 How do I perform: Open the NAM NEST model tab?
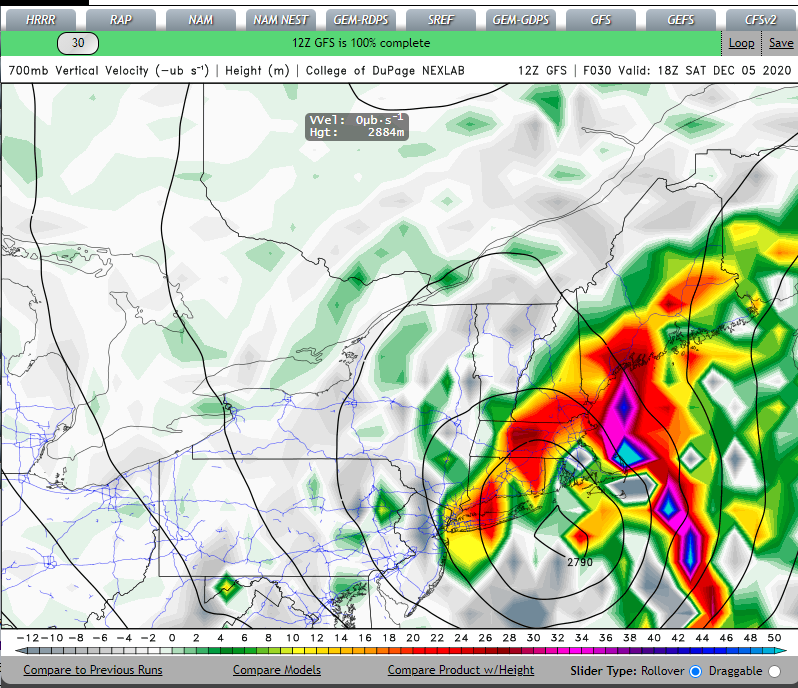280,20
